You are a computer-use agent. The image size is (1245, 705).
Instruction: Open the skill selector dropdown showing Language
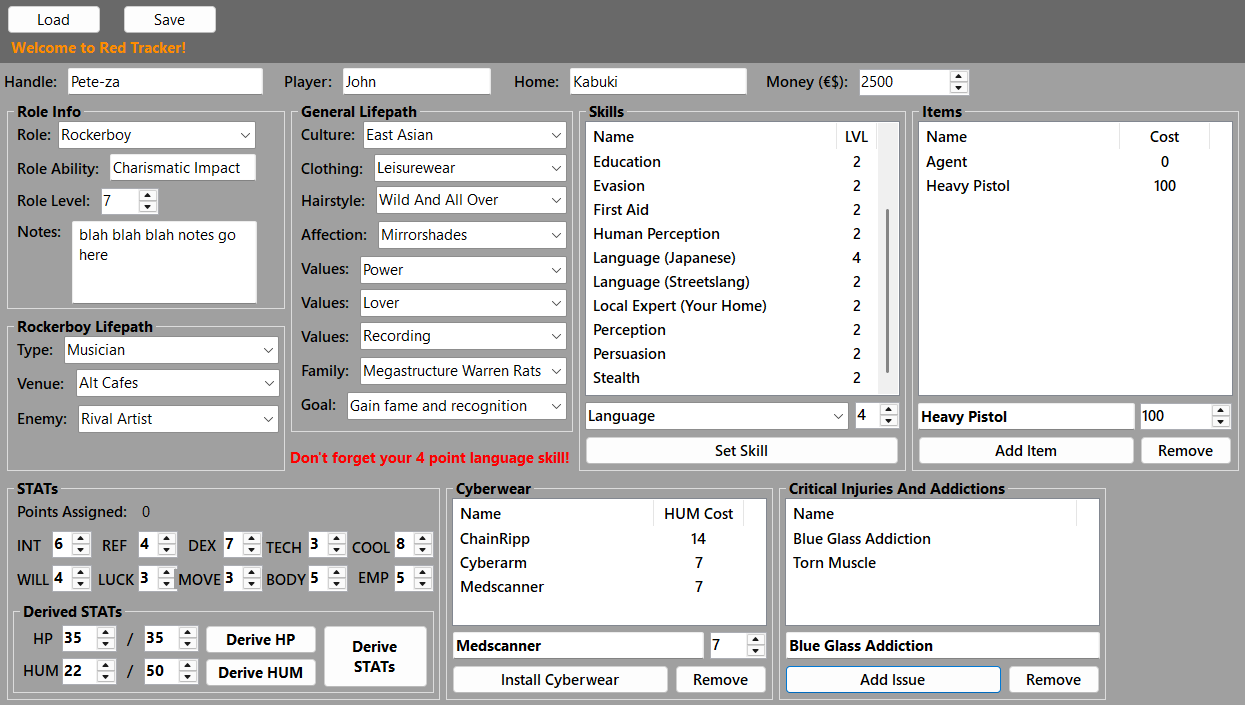coord(717,416)
